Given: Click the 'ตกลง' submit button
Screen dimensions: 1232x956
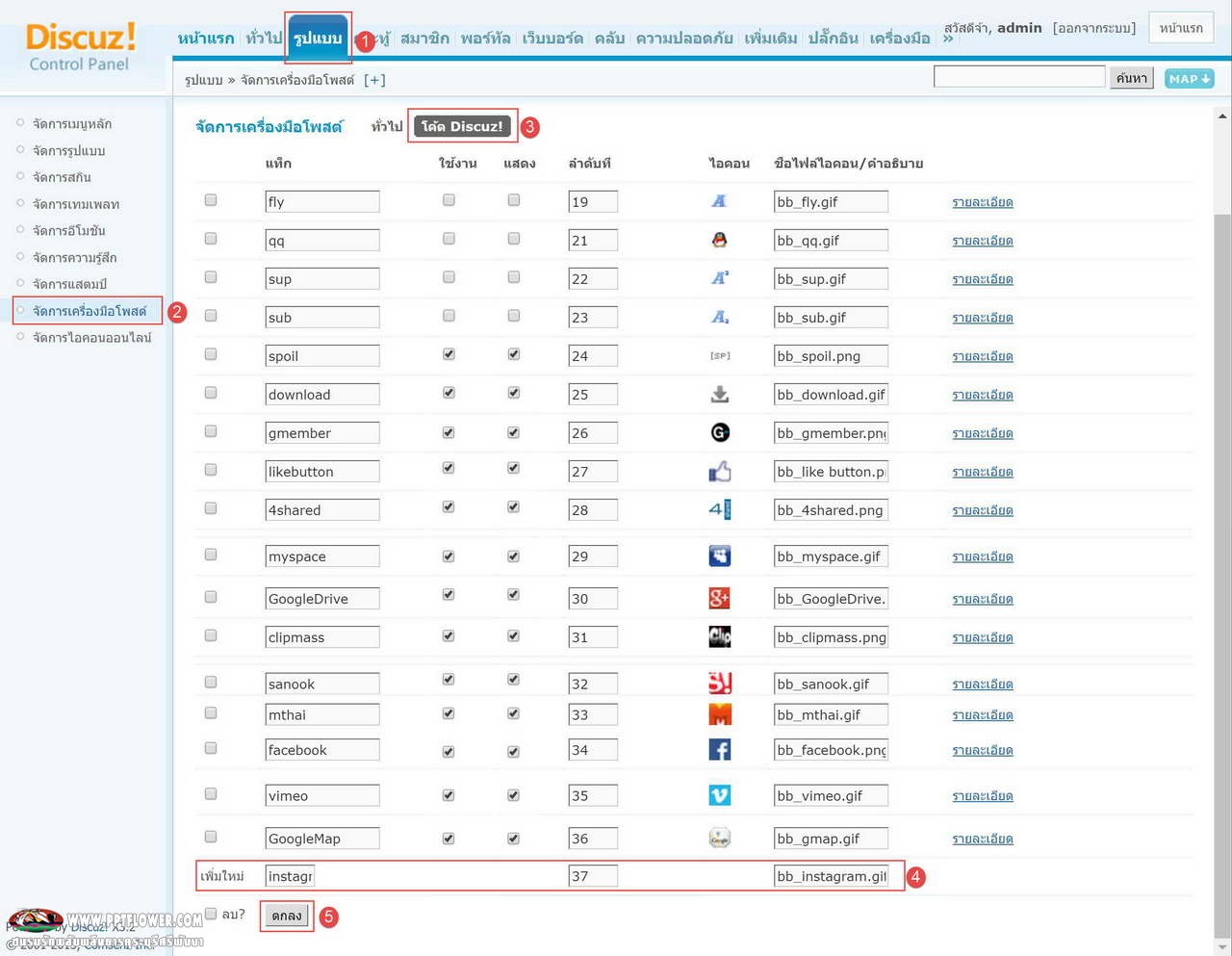Looking at the screenshot, I should [x=287, y=916].
